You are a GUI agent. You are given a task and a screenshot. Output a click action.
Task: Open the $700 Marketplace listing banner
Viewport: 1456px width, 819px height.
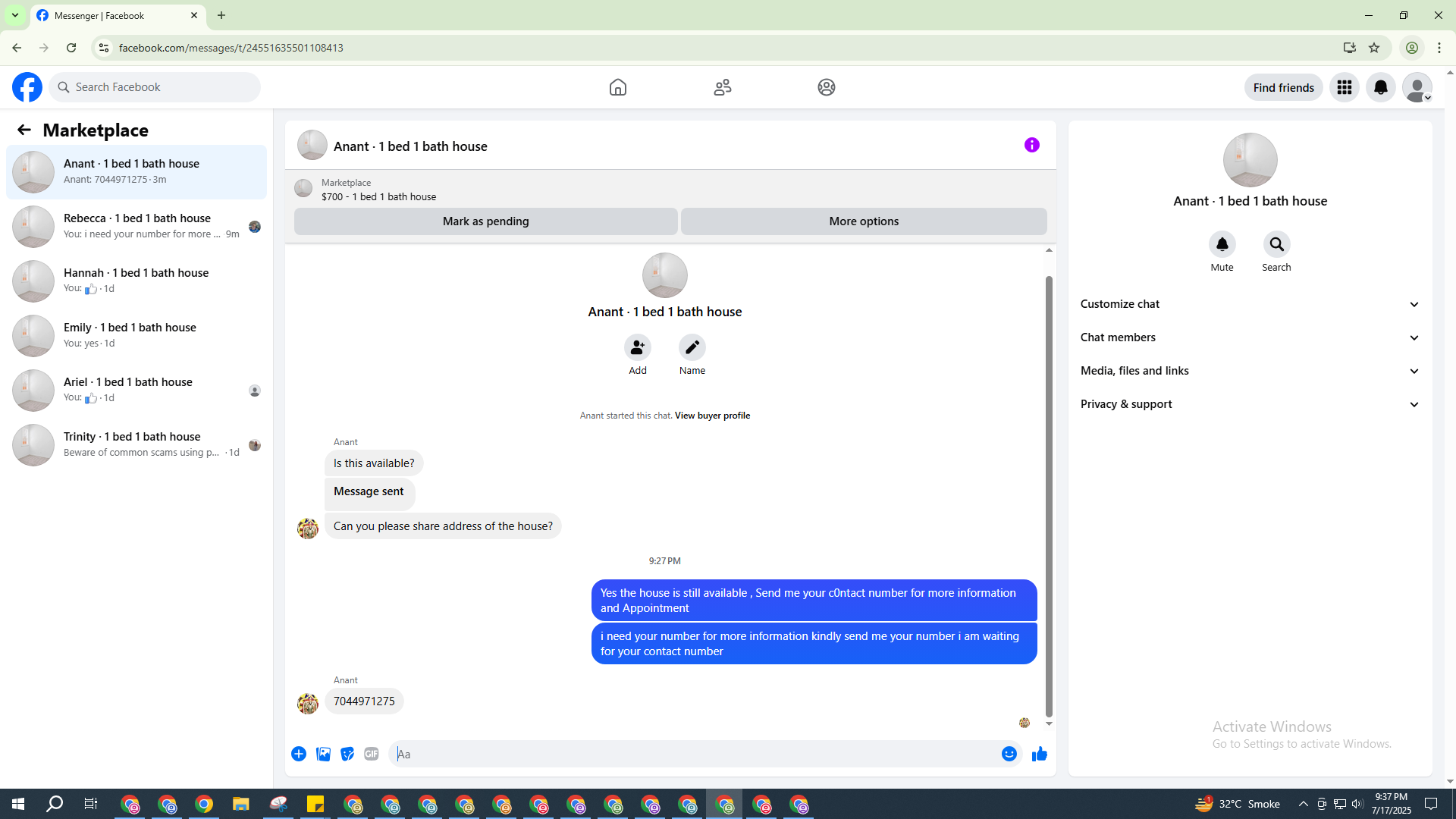[670, 189]
